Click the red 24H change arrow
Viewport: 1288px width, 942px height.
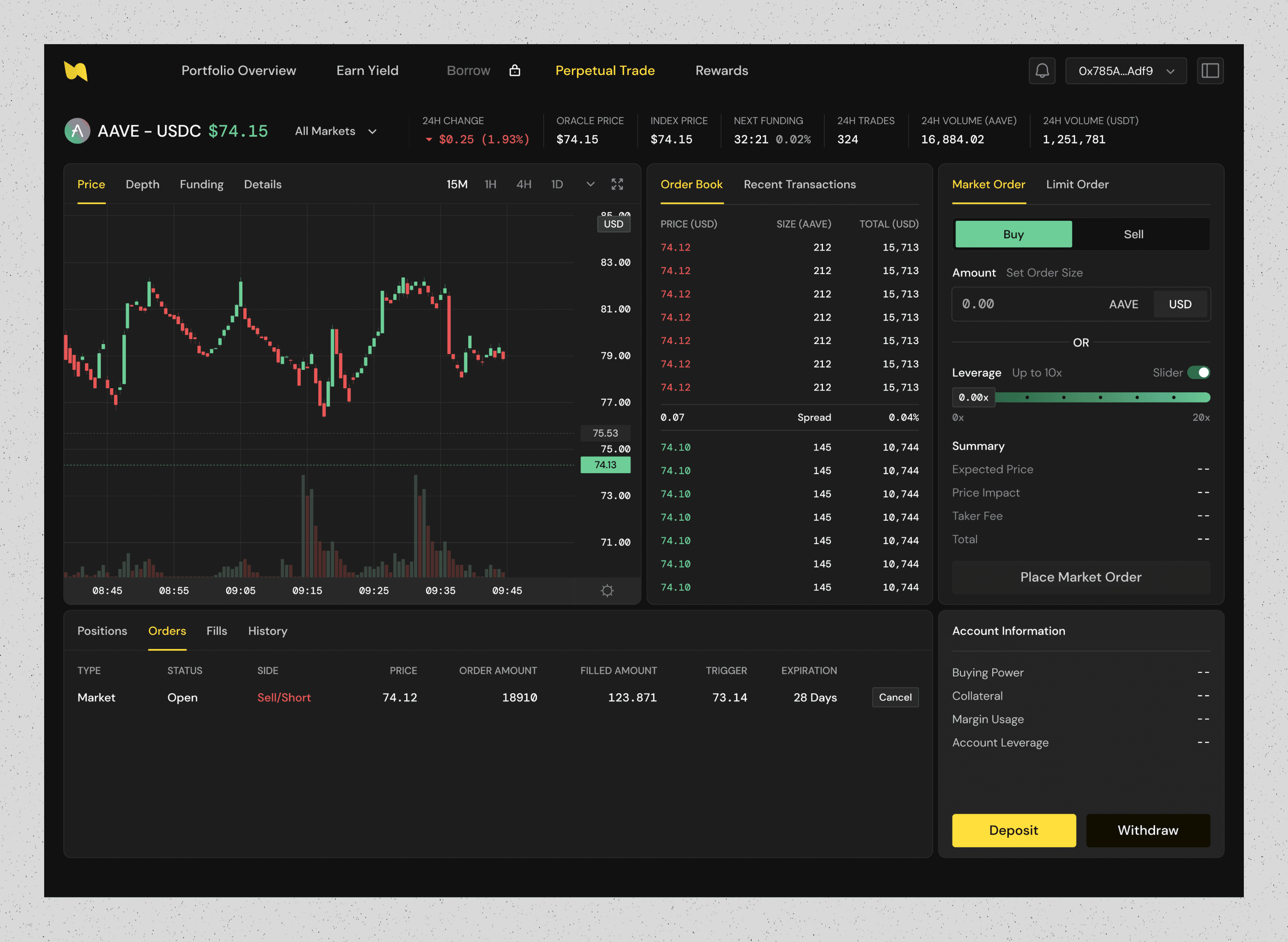pos(429,140)
